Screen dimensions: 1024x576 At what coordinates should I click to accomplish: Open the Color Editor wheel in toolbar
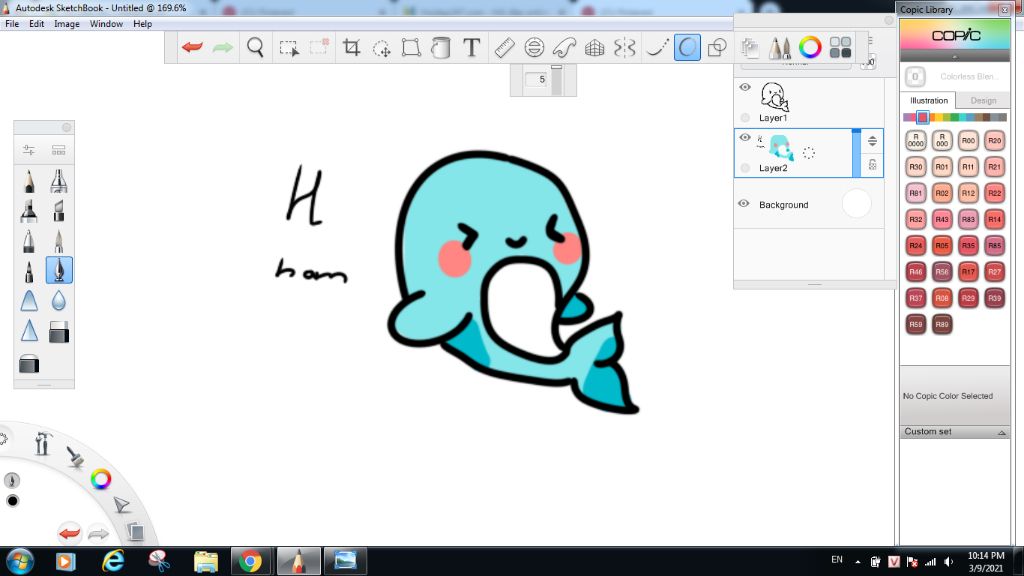[810, 48]
